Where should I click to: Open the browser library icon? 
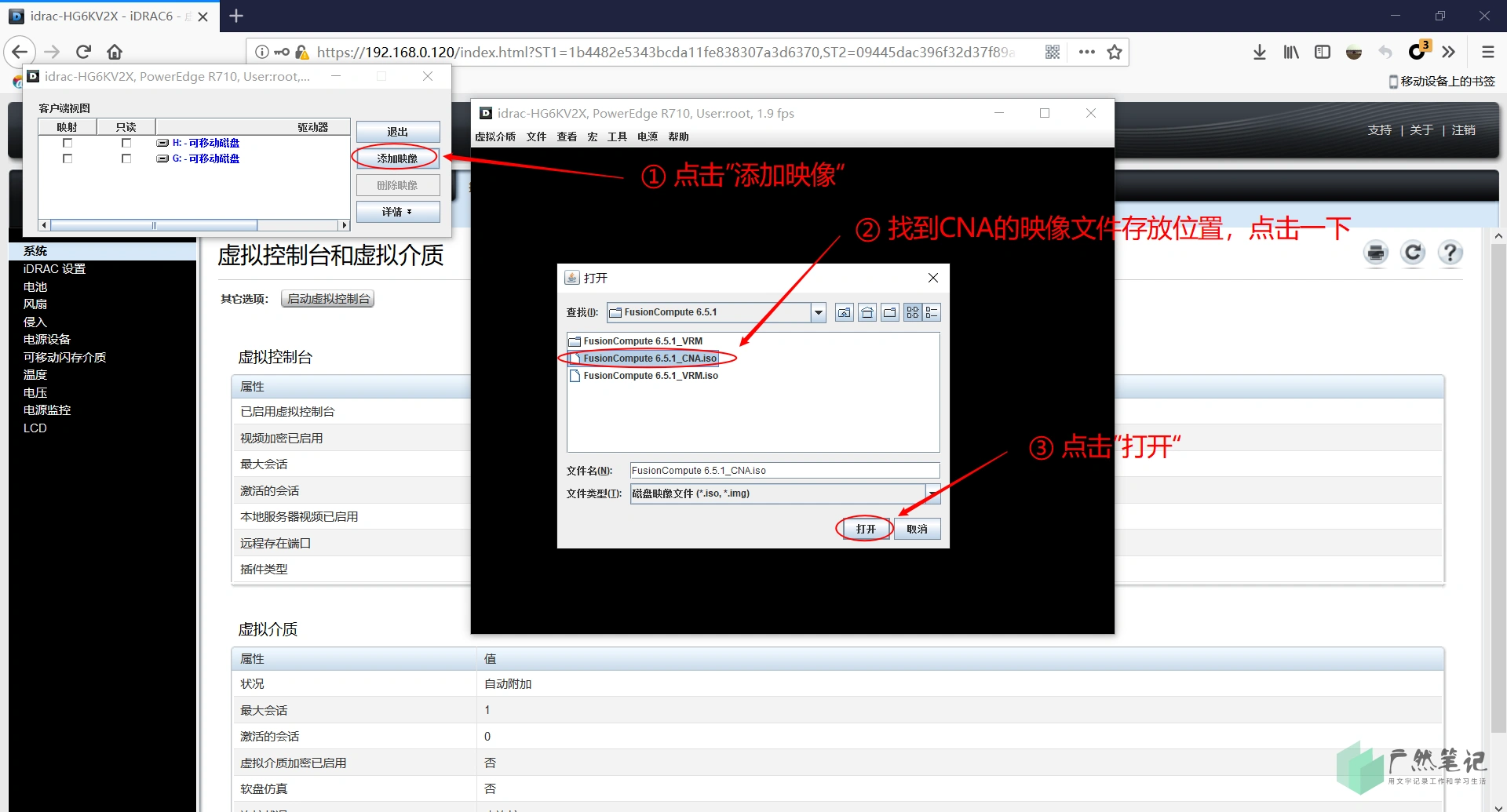point(1291,52)
